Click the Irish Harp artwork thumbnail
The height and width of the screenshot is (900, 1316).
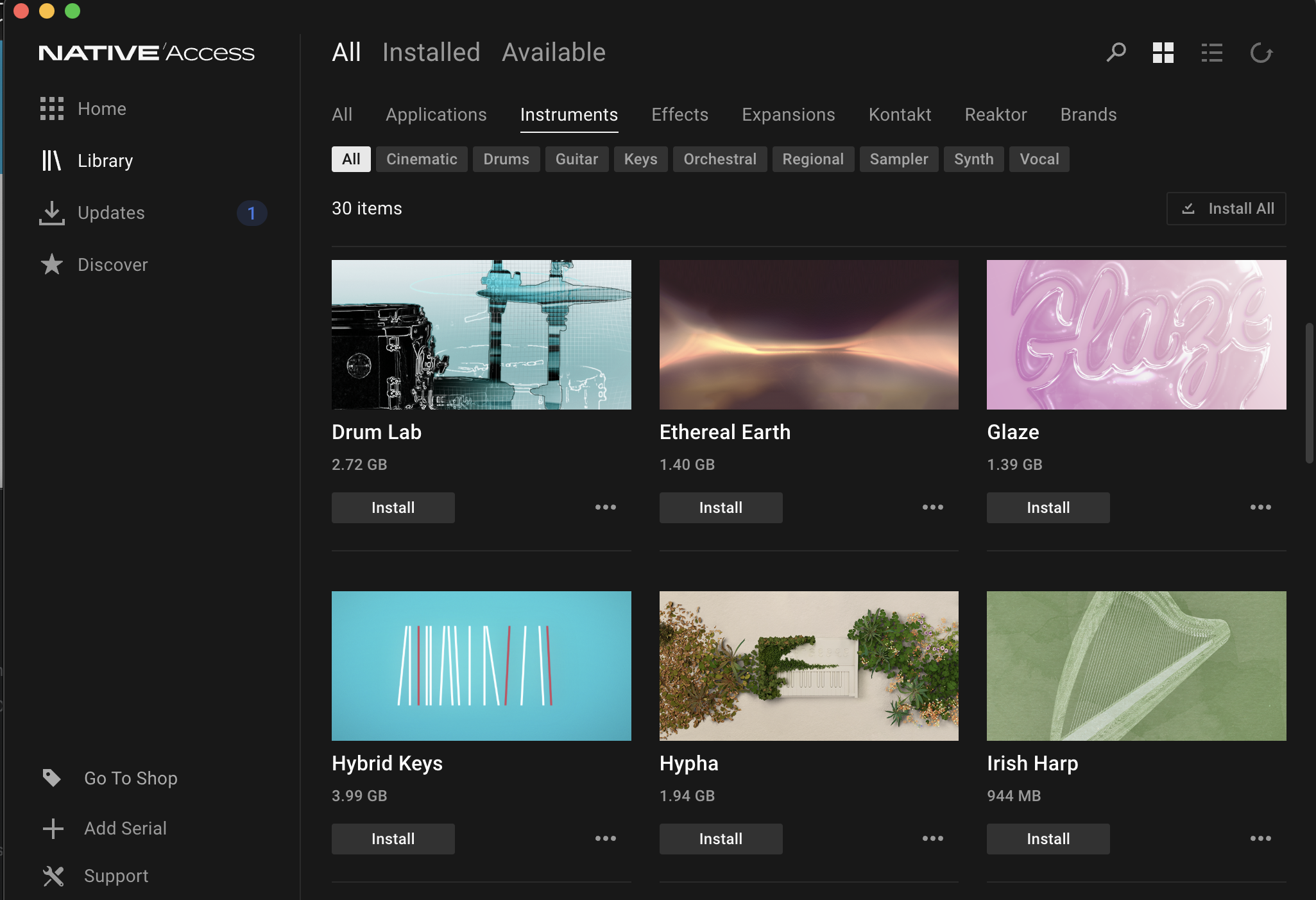tap(1136, 666)
